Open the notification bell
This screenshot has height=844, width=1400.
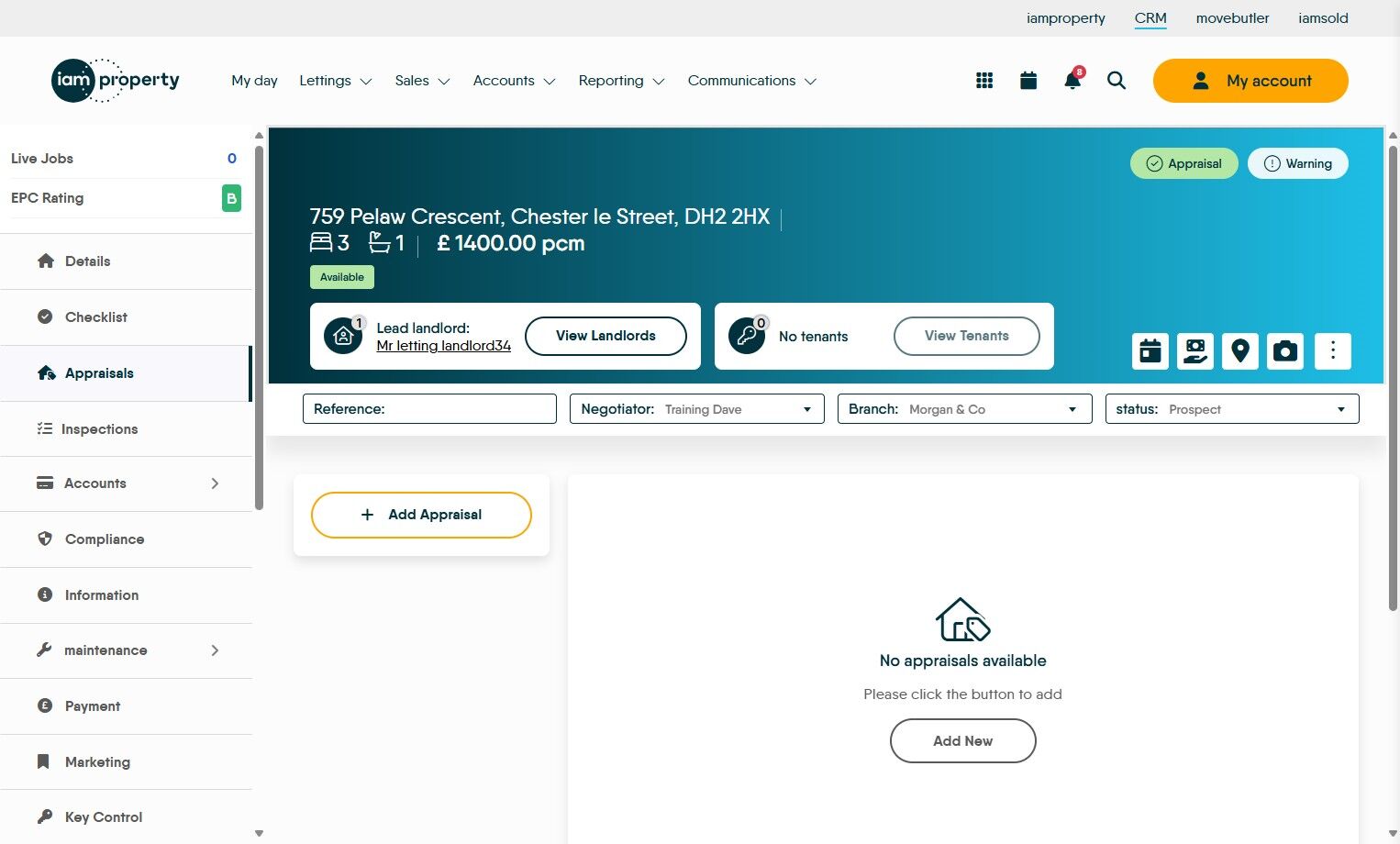coord(1072,81)
